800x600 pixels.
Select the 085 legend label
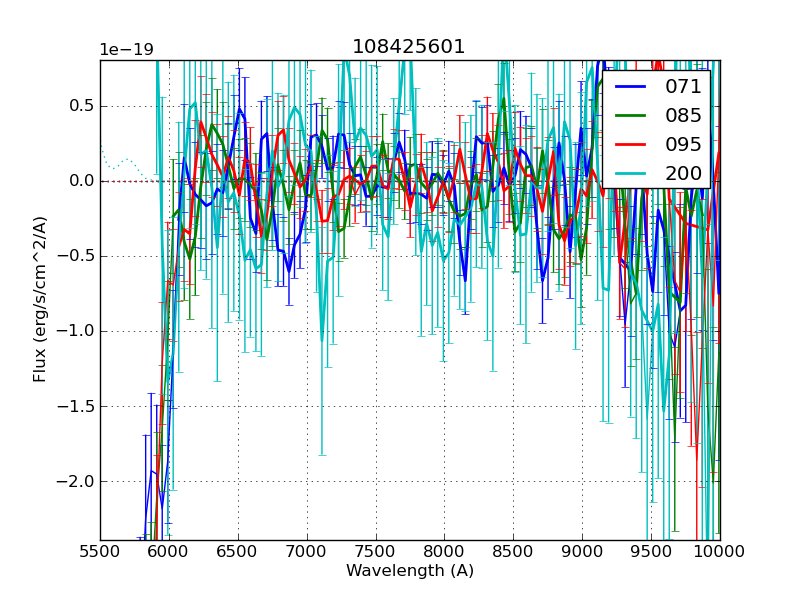[x=683, y=115]
